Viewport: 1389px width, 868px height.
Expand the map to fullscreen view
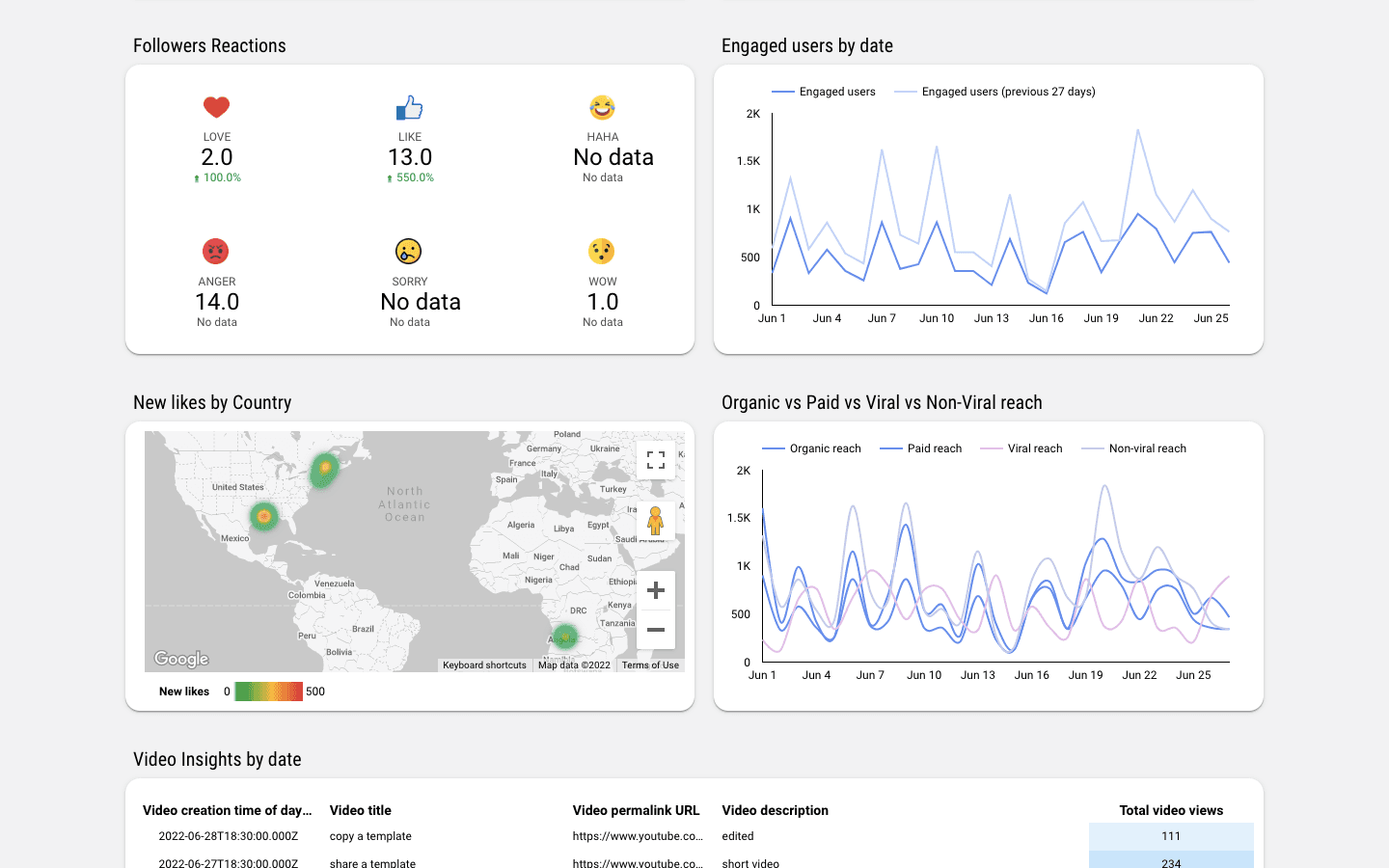(656, 461)
